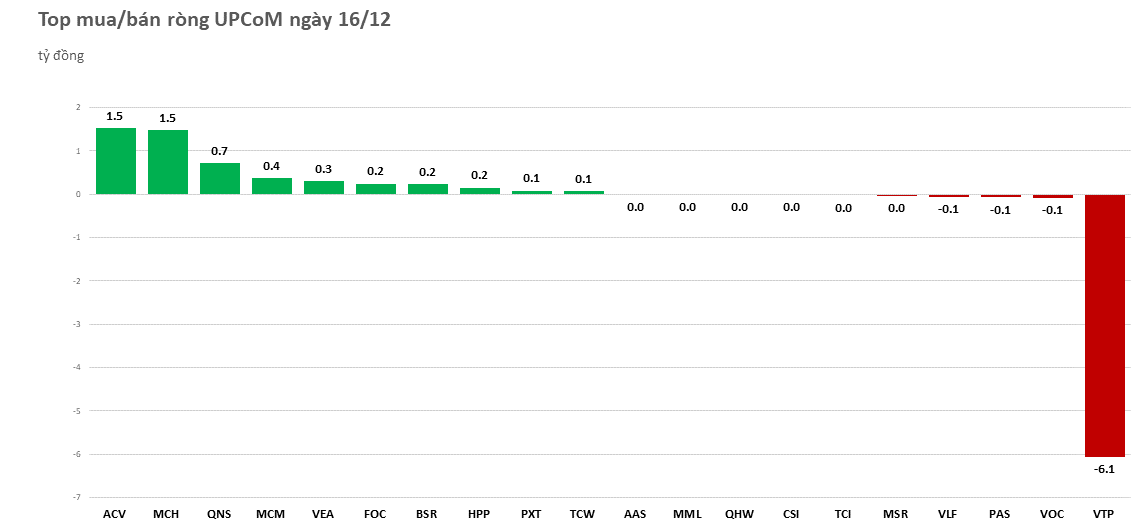Image resolution: width=1131 pixels, height=523 pixels.
Task: Click the green MCM bar
Action: [271, 186]
